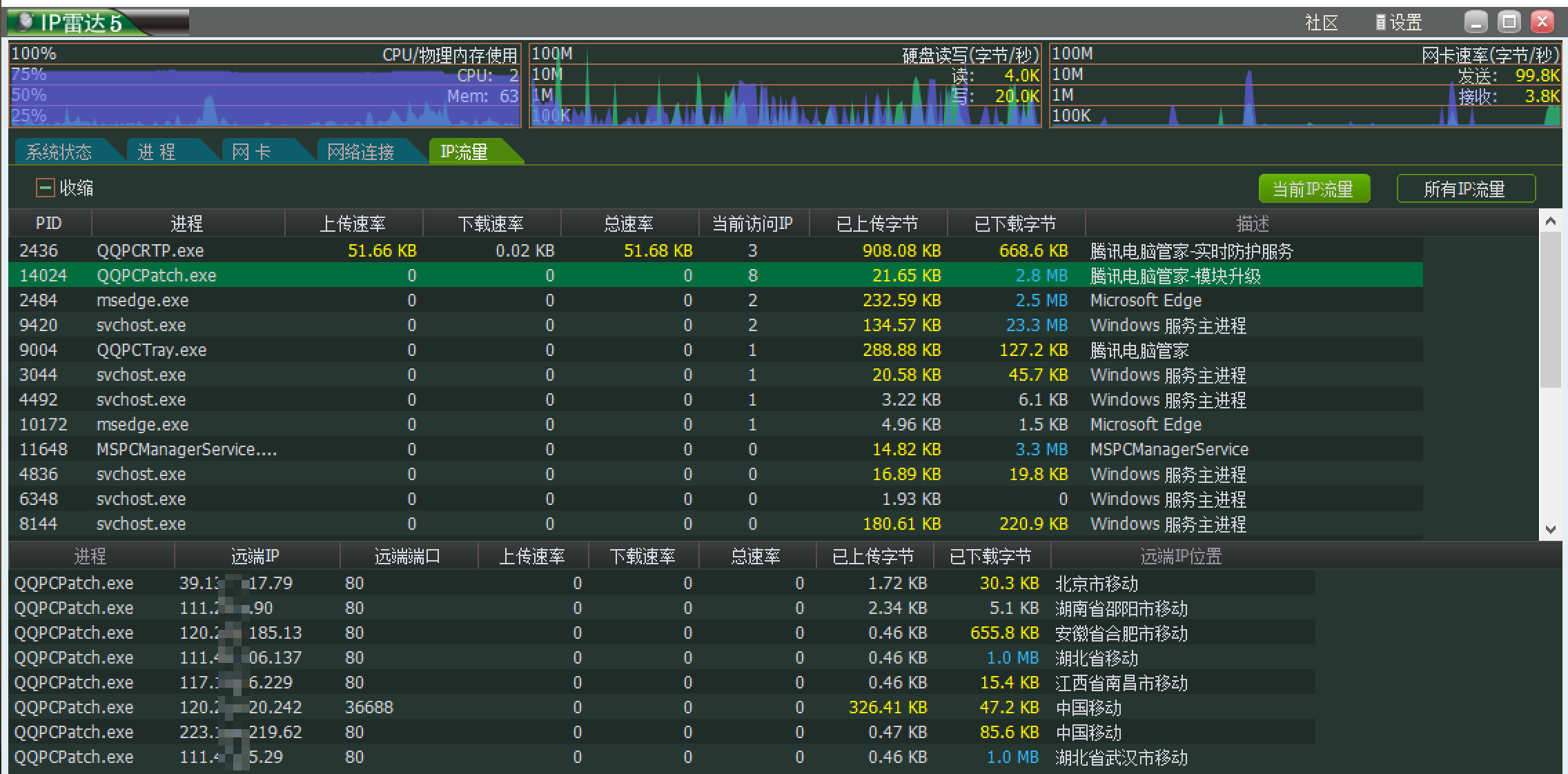
Task: Show 所有IP流量 view
Action: tap(1466, 188)
